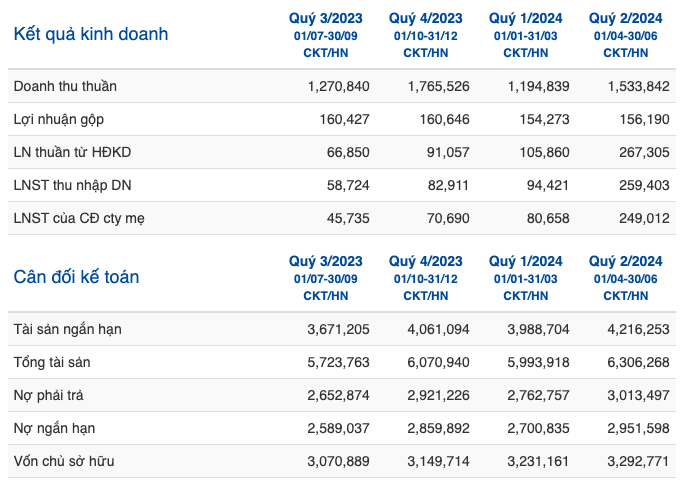681x483 pixels.
Task: Click the 6,306,268 total assets value
Action: 638,362
